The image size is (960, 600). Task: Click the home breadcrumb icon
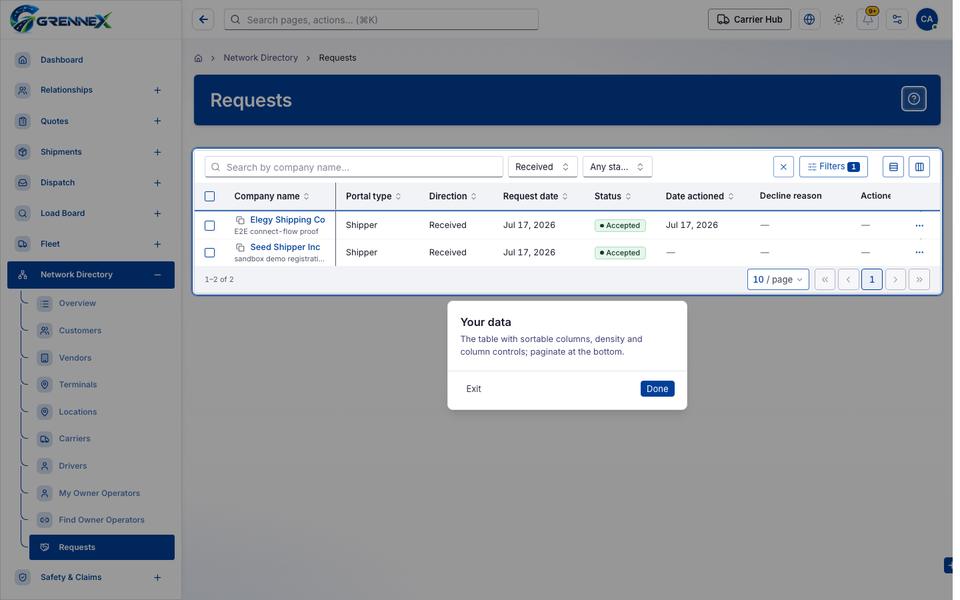click(198, 58)
